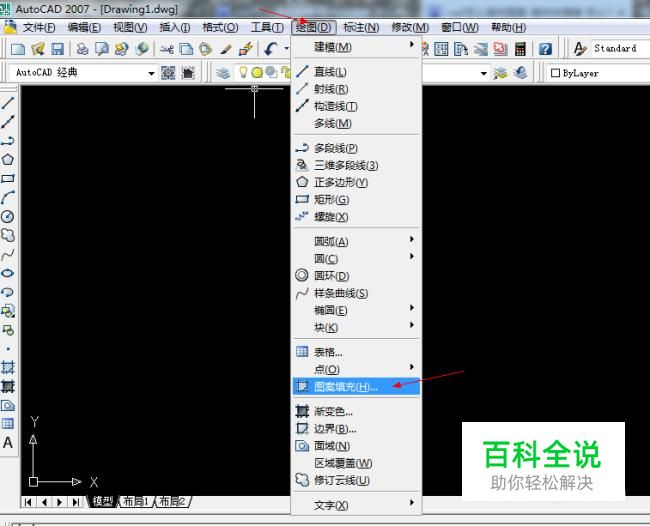The height and width of the screenshot is (526, 650).
Task: Open the QuickCalc calculator icon
Action: (521, 49)
